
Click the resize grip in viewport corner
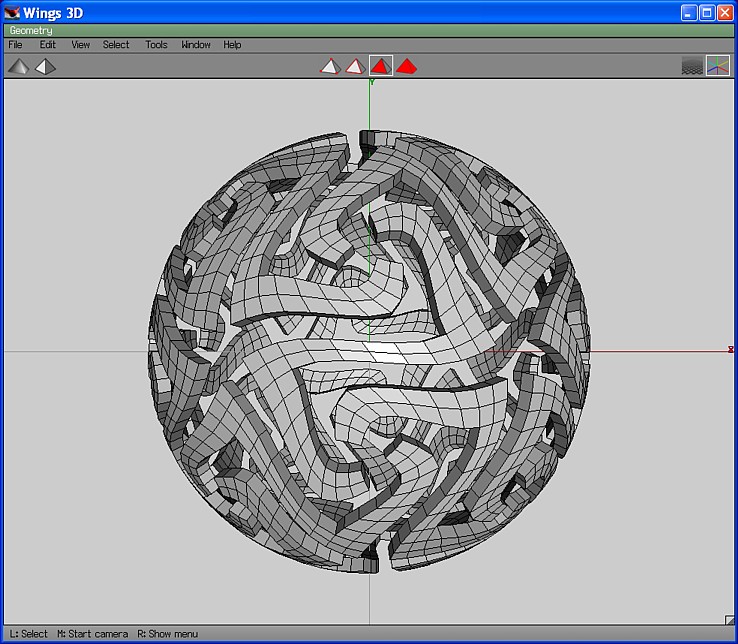(729, 620)
